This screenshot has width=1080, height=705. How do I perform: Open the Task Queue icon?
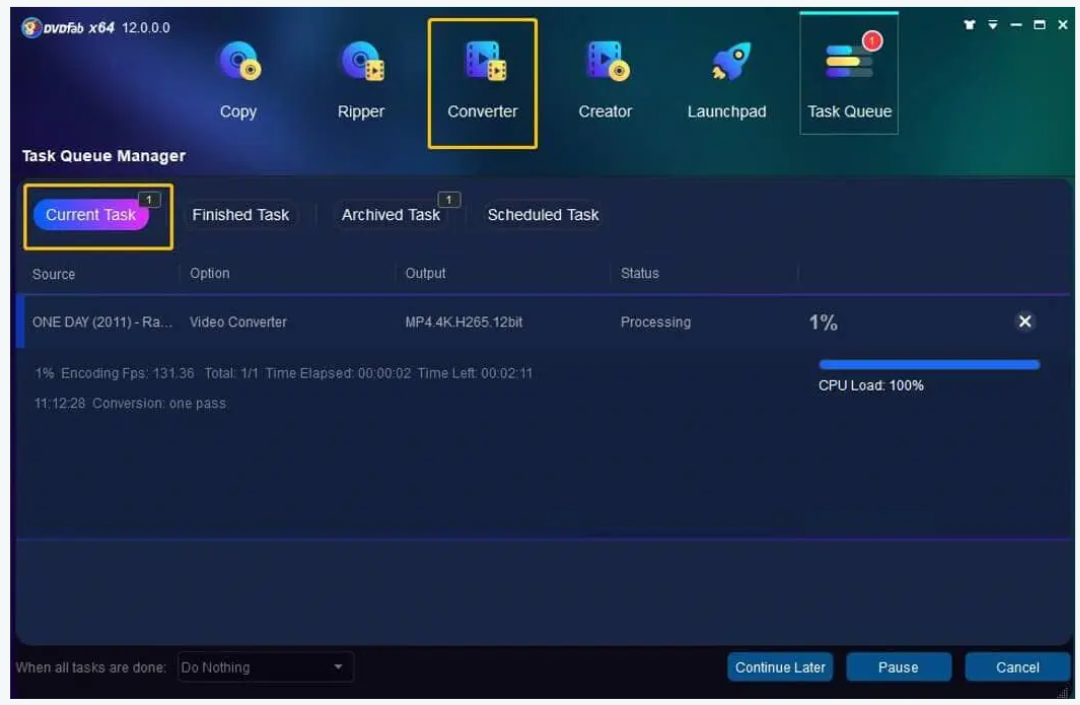pos(849,65)
